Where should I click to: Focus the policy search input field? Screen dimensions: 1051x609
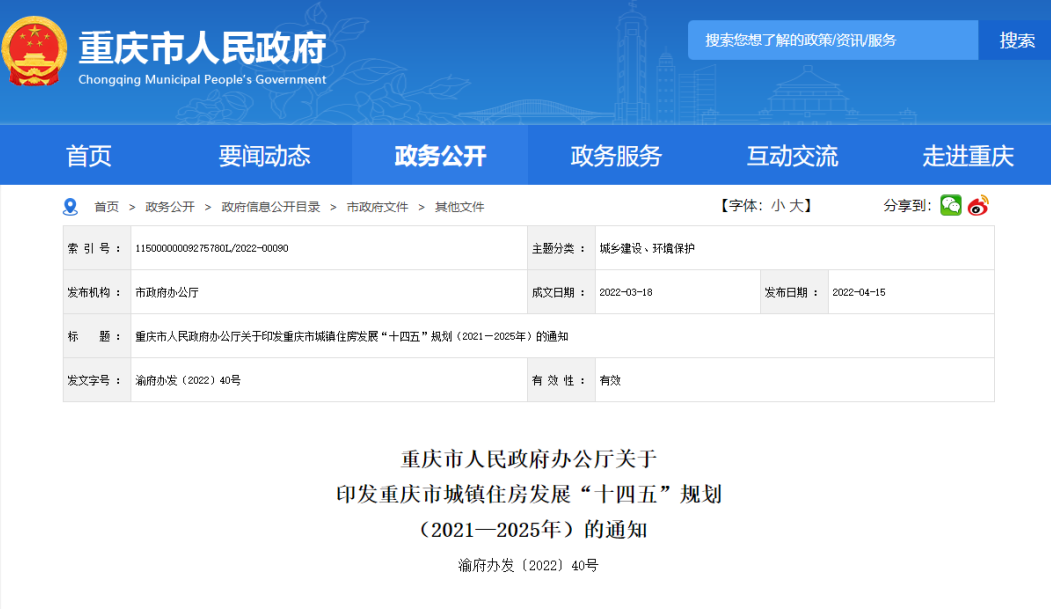pos(833,40)
